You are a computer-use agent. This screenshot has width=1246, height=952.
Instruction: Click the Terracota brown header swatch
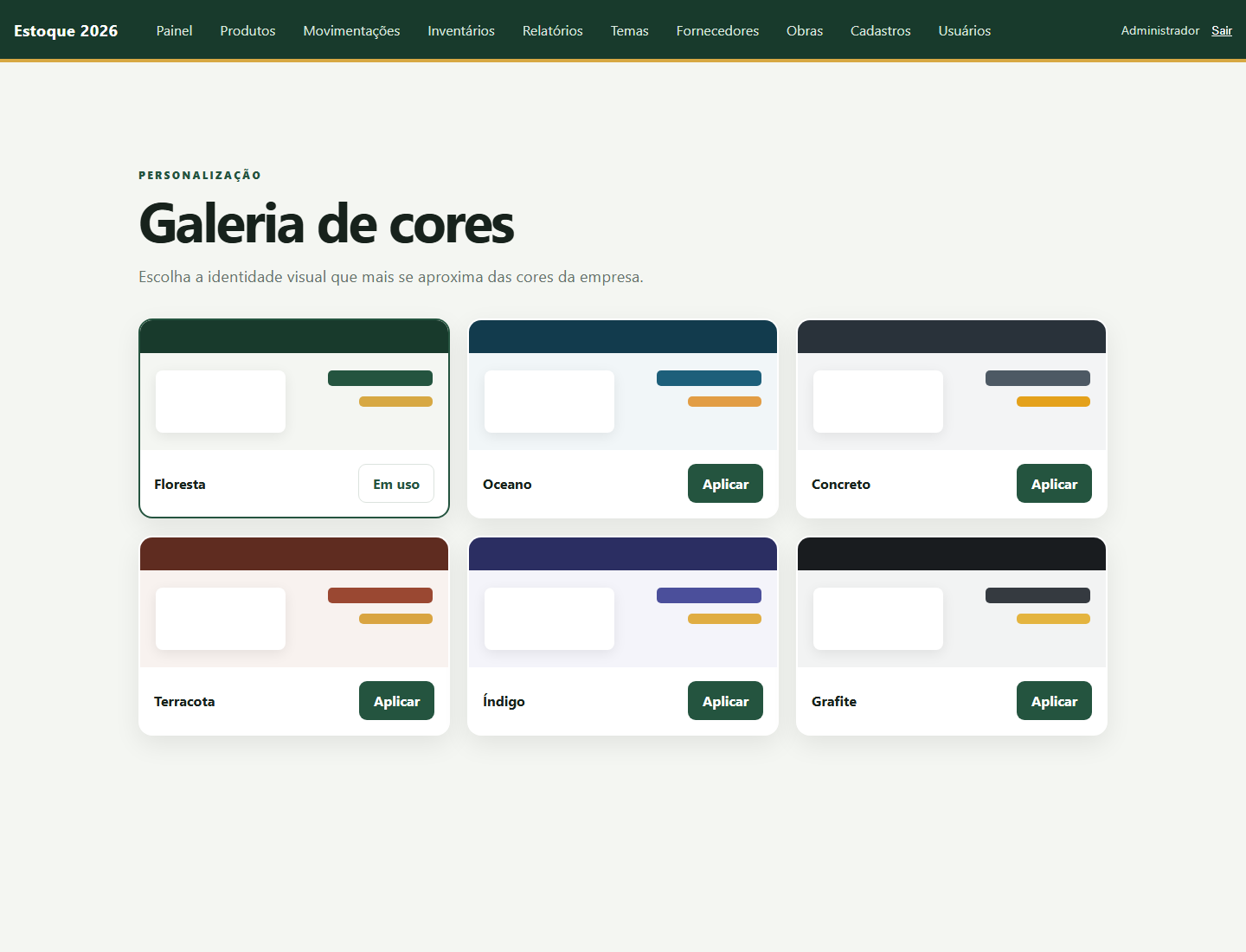tap(294, 554)
